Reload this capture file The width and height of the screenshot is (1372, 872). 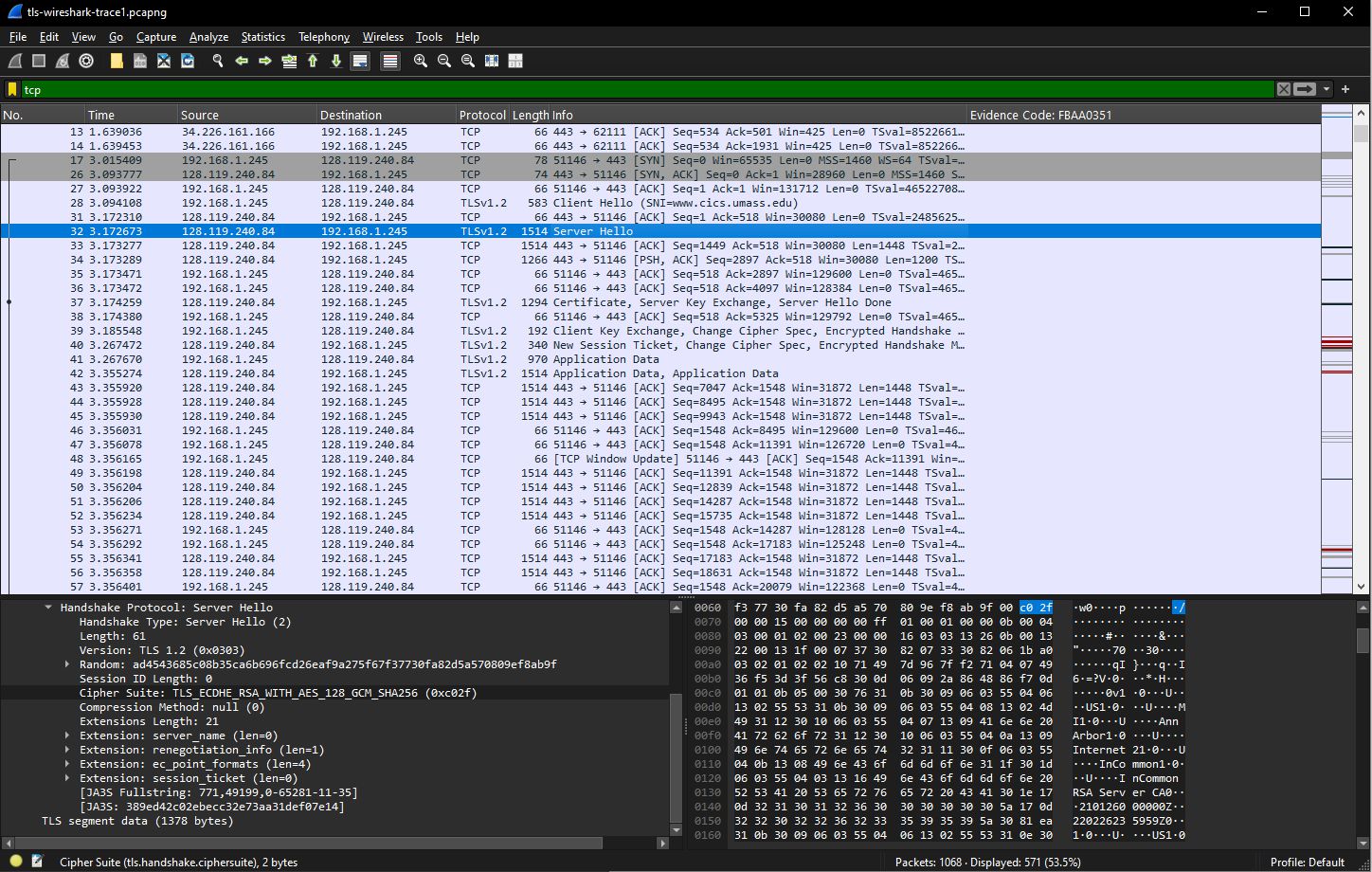[x=188, y=61]
